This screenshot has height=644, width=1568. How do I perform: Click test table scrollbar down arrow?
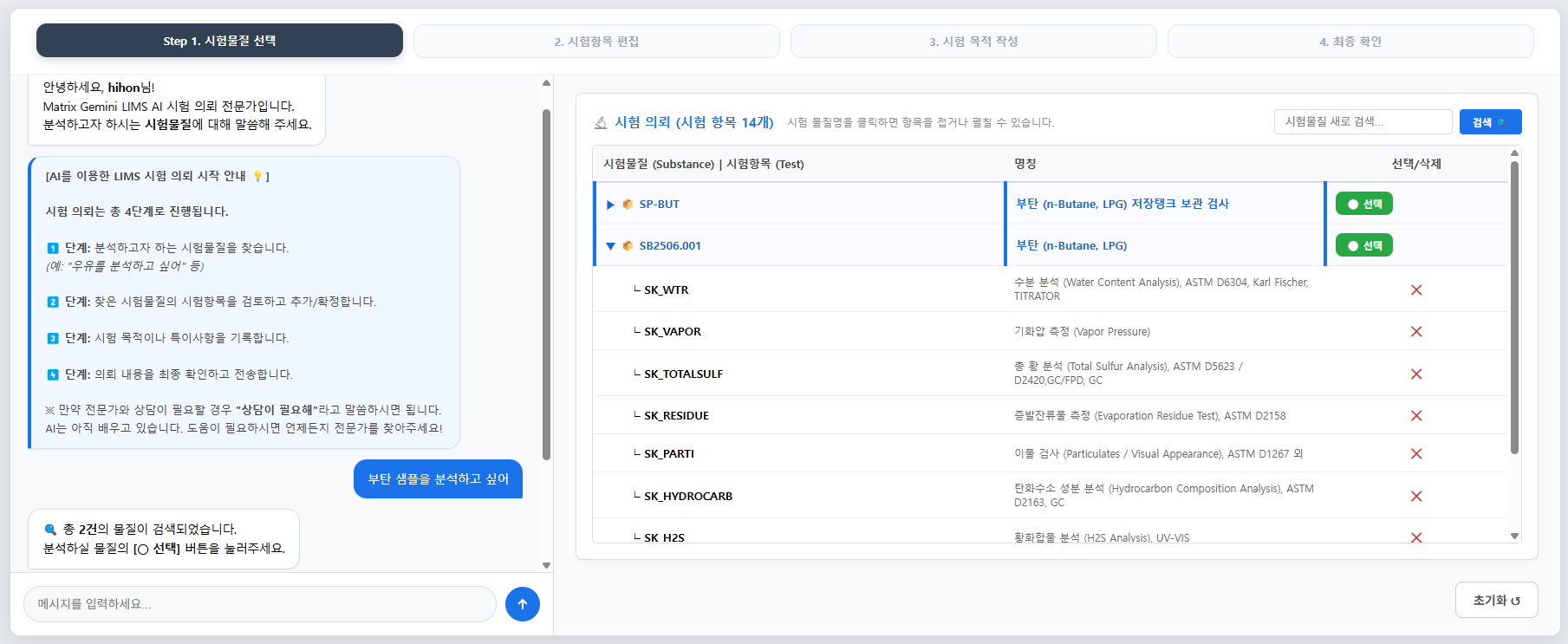pyautogui.click(x=1514, y=536)
